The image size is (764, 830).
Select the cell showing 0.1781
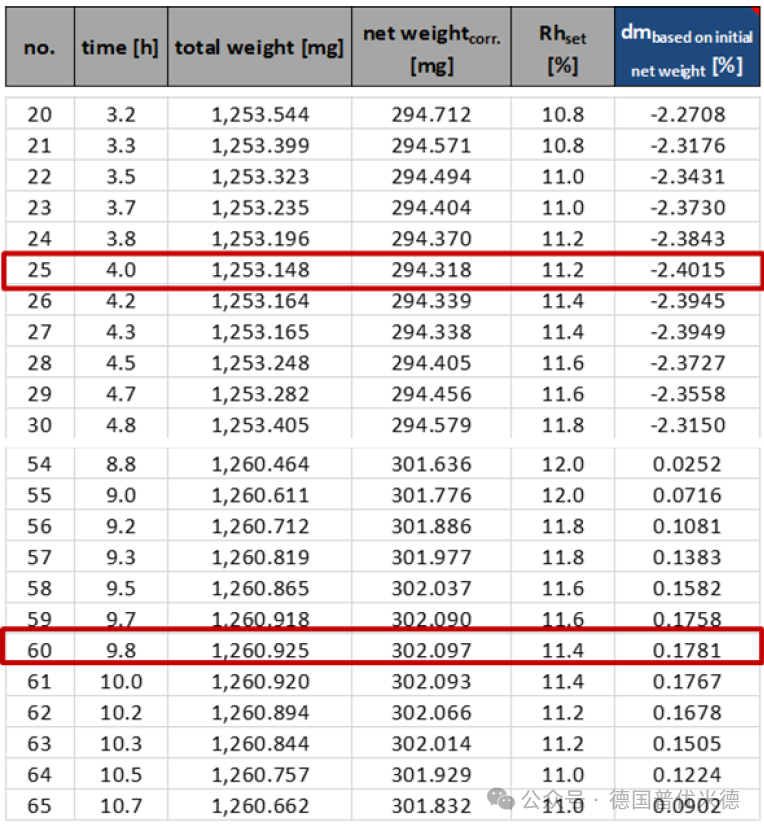click(687, 650)
